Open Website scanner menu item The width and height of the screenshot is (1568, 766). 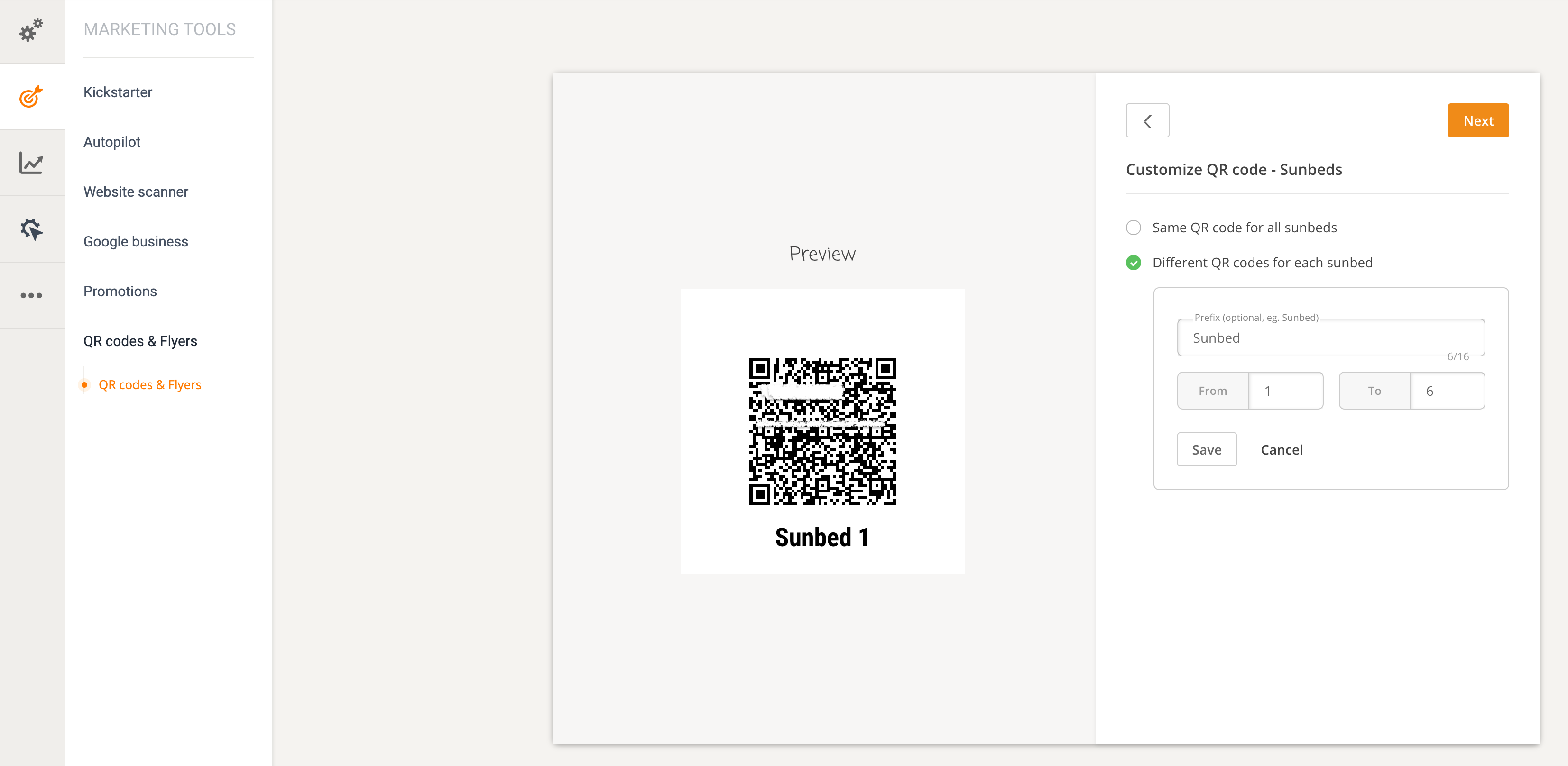coord(136,192)
